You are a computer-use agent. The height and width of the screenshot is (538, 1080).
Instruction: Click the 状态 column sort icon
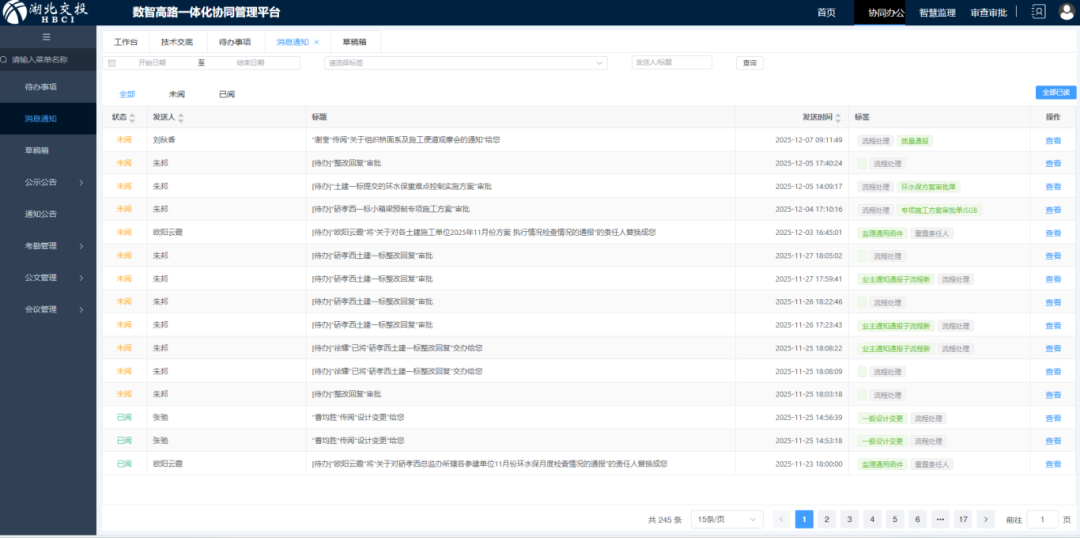click(132, 117)
